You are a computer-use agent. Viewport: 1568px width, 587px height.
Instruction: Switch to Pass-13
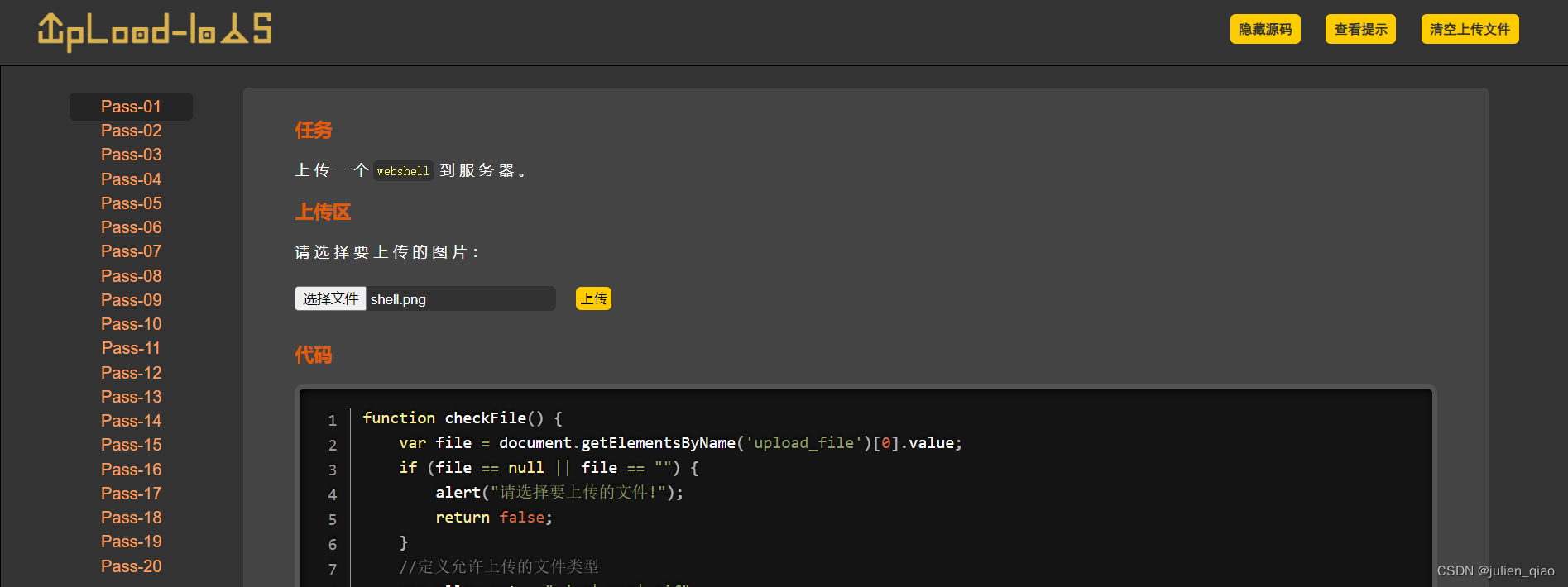click(x=131, y=397)
